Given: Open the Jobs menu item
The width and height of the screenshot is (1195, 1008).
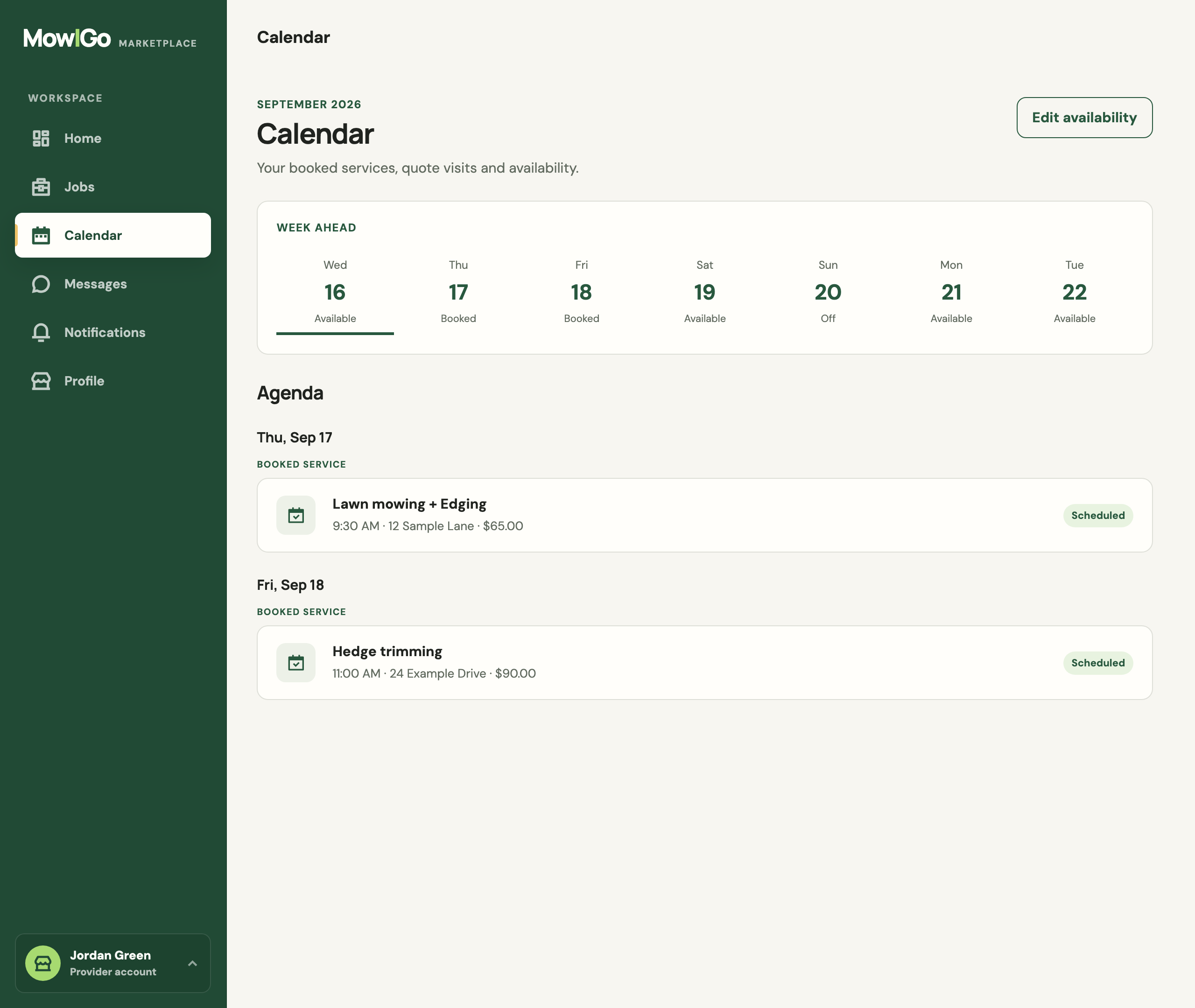Looking at the screenshot, I should 113,187.
